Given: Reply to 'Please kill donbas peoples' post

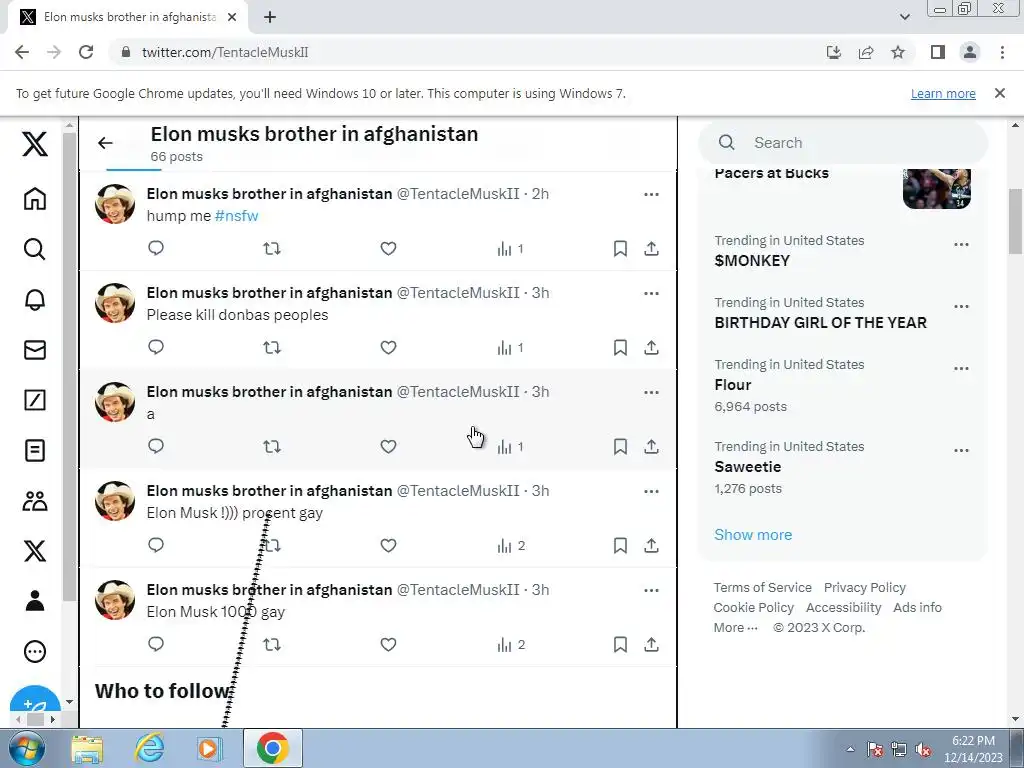Looking at the screenshot, I should (x=155, y=347).
